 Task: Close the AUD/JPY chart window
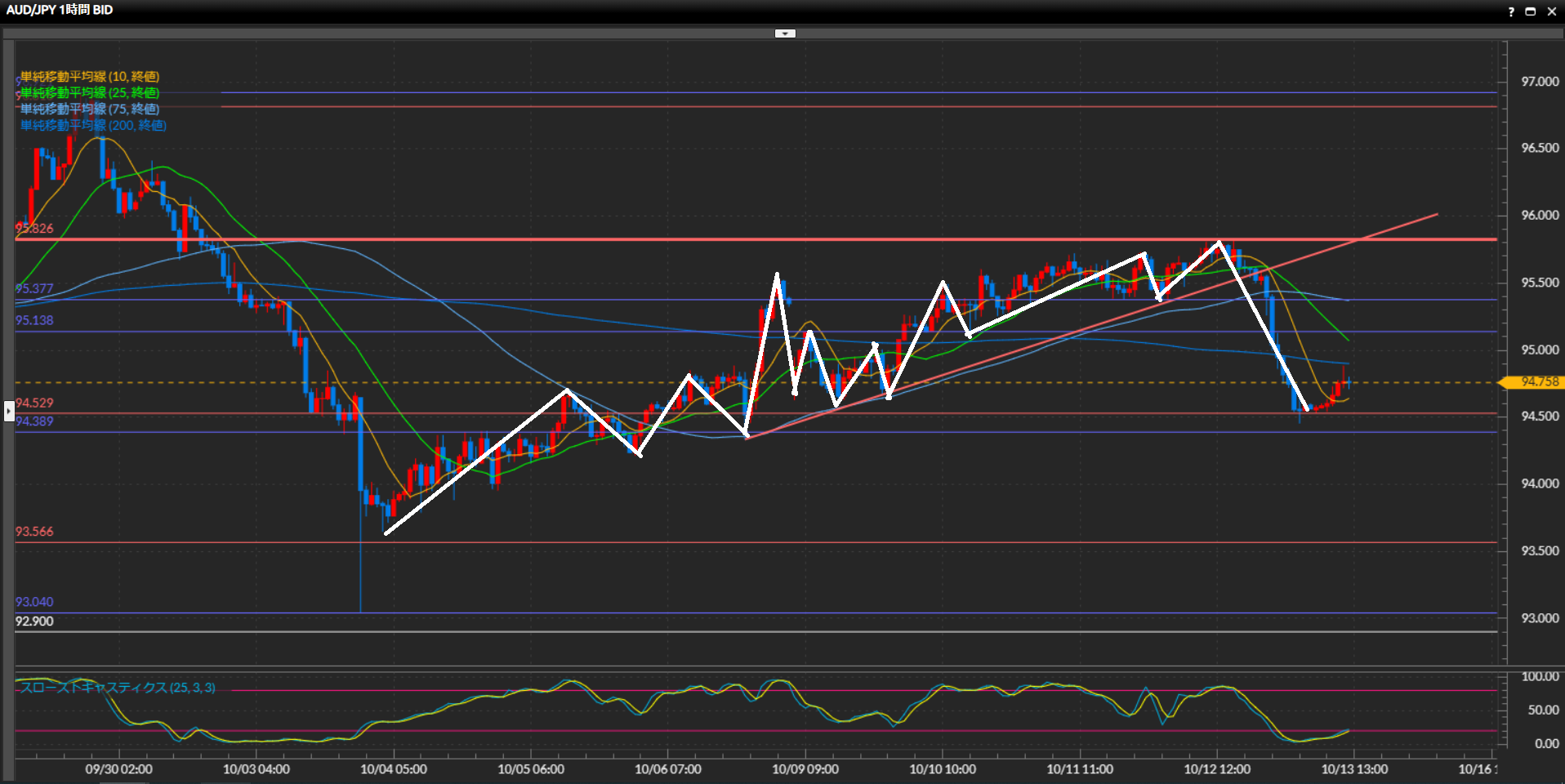[x=1551, y=11]
